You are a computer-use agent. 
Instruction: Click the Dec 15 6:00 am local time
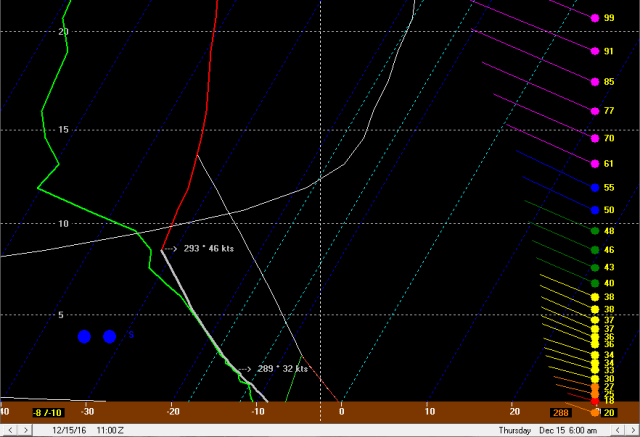tap(568, 430)
